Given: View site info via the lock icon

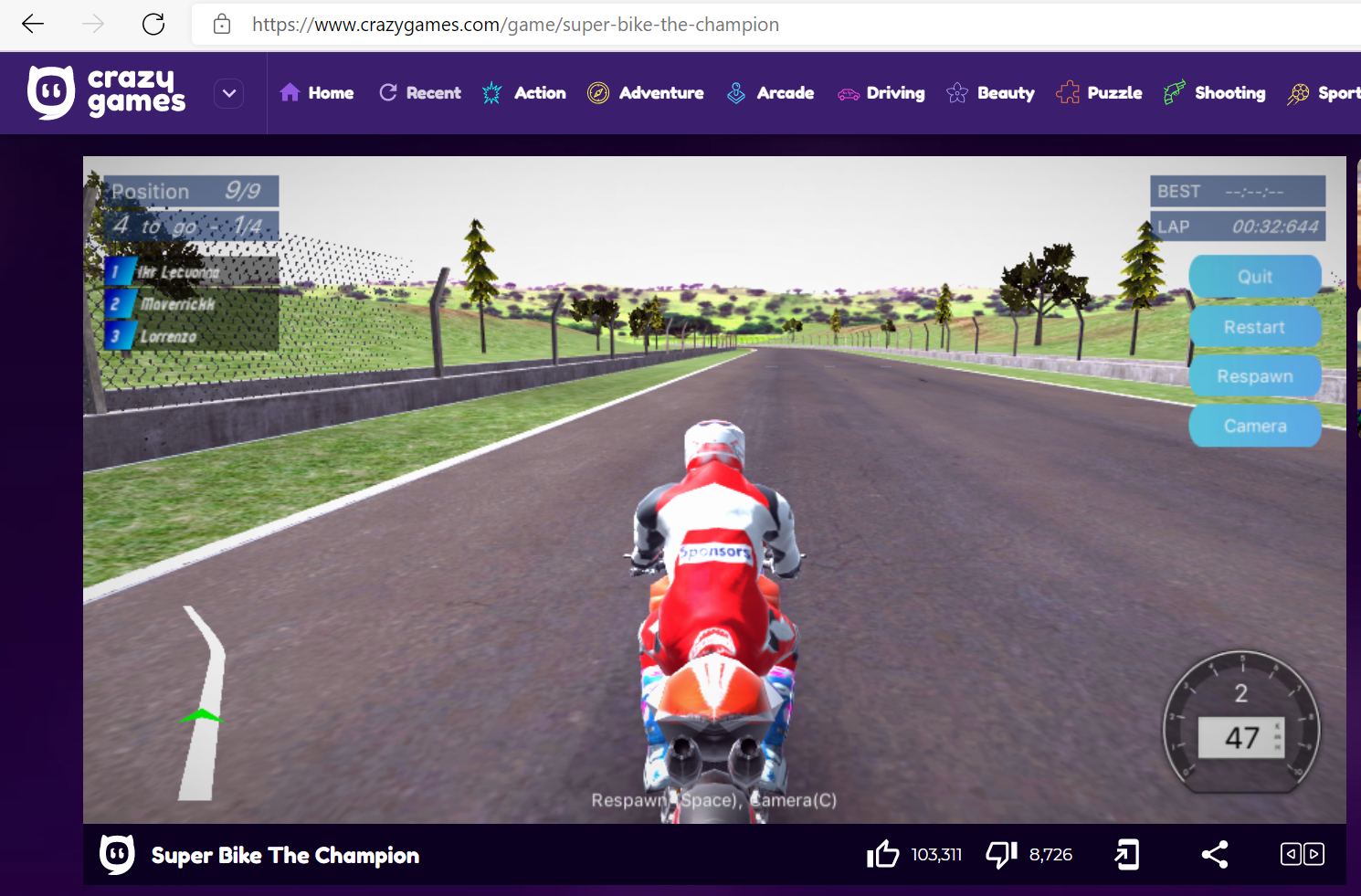Looking at the screenshot, I should tap(222, 24).
